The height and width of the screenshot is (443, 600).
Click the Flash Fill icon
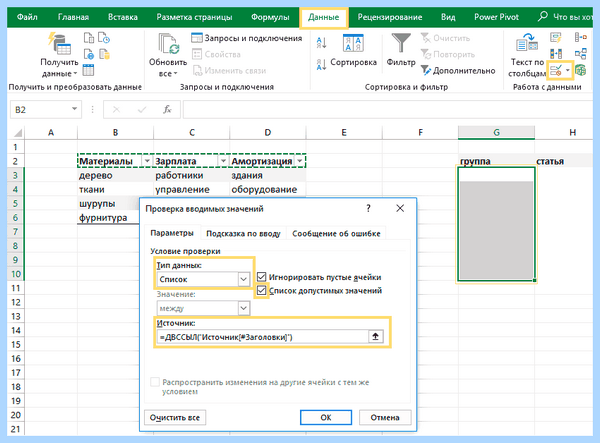556,37
